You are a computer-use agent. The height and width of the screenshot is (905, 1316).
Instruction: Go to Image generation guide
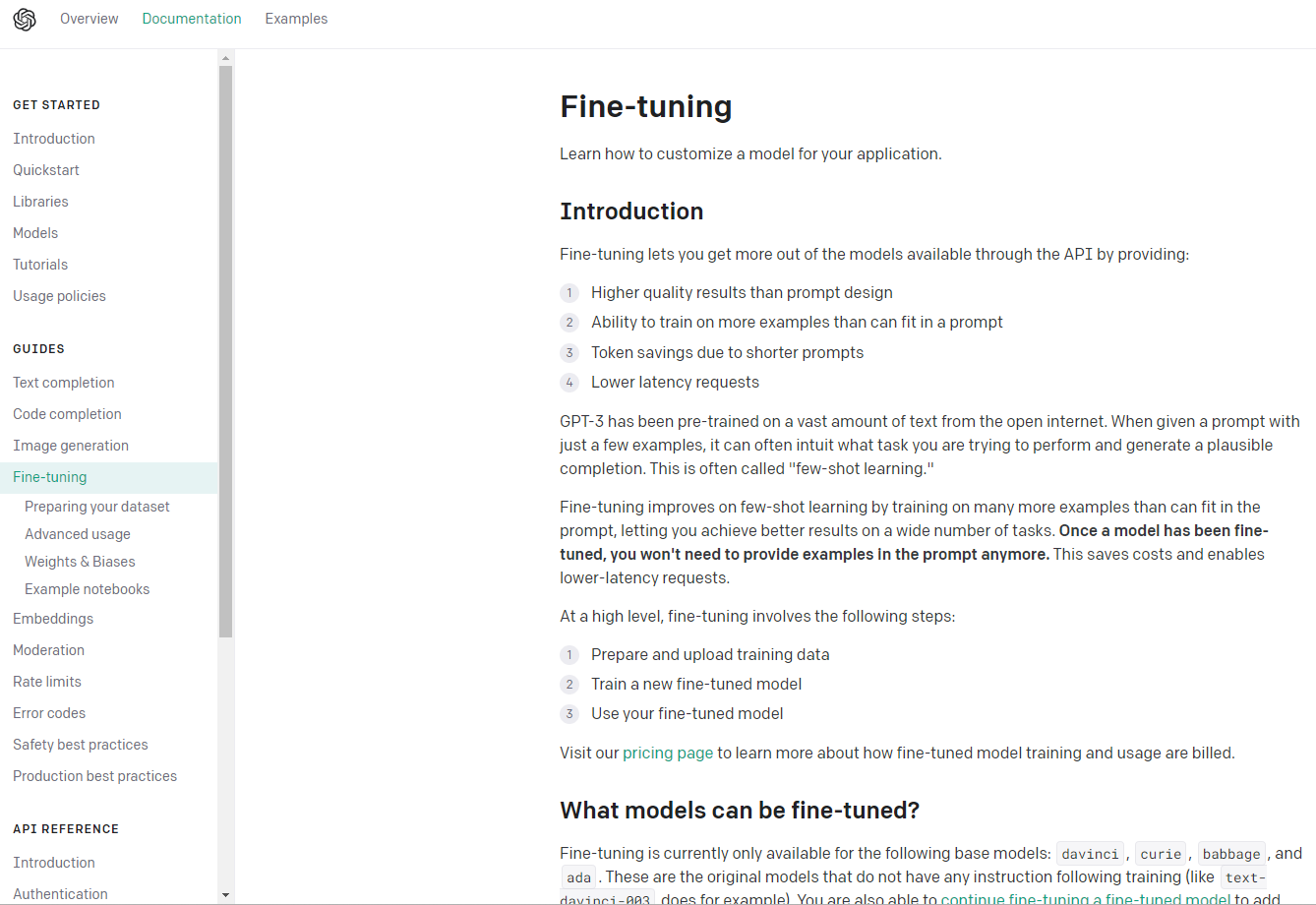pos(71,446)
